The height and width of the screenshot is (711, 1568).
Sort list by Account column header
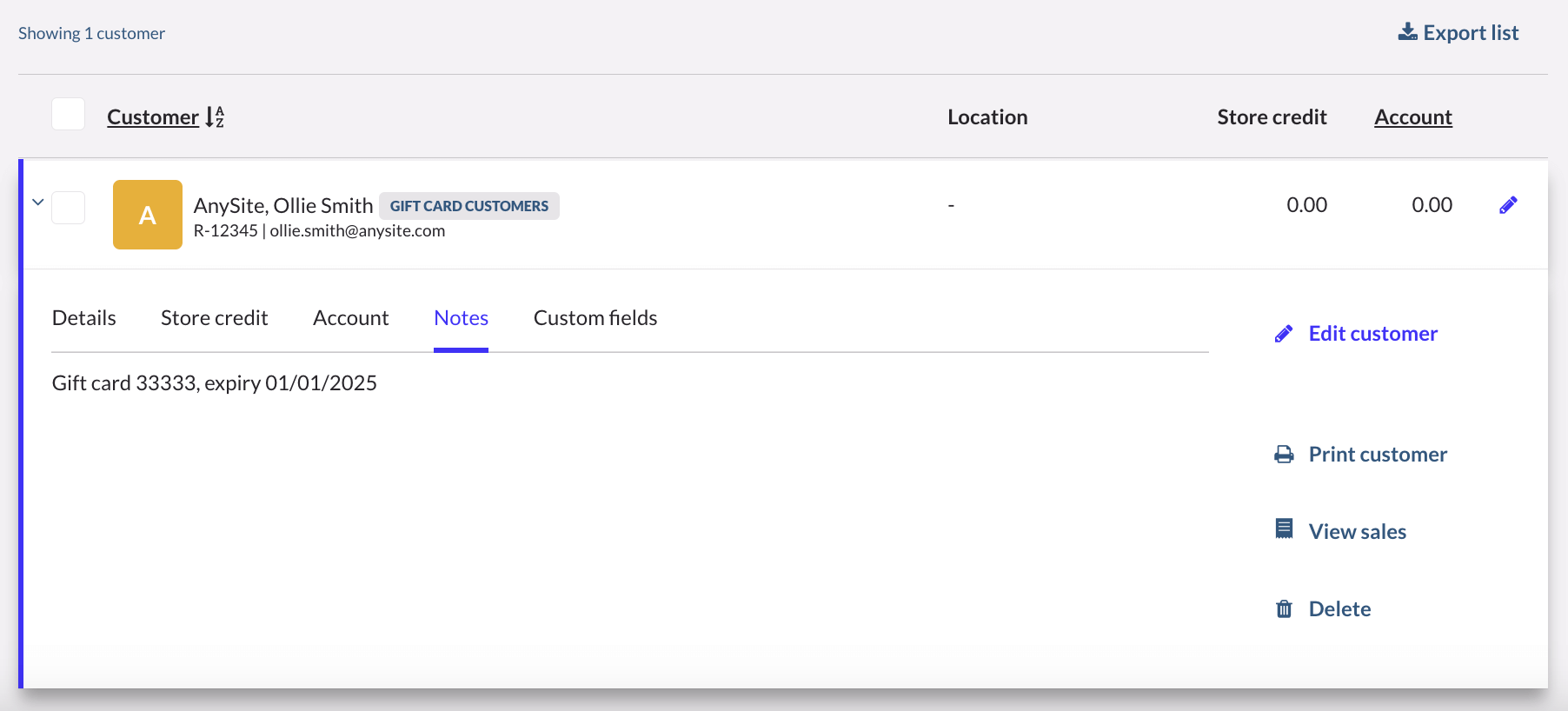(x=1412, y=117)
